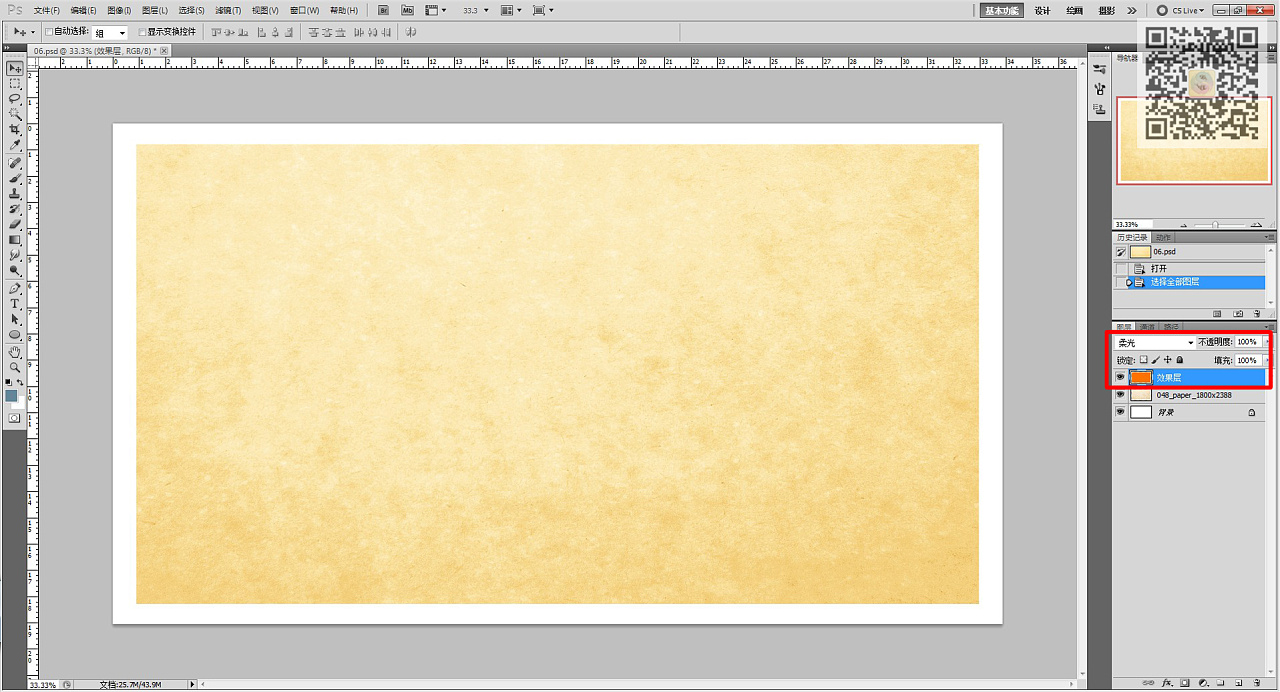Select the Eyedropper tool
Screen dimensions: 1280x692
(15, 146)
